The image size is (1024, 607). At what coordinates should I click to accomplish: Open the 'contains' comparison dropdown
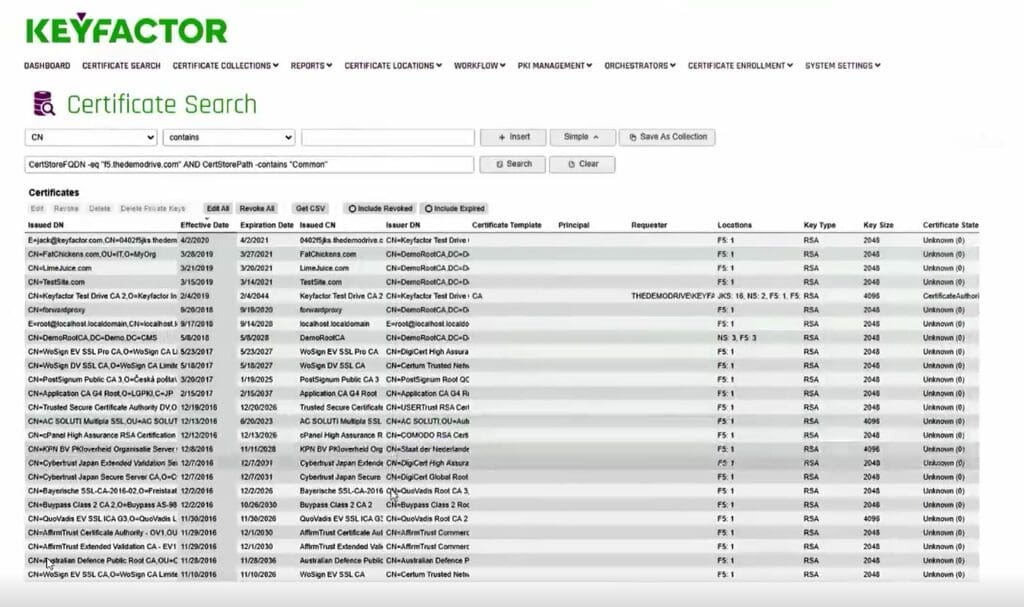pyautogui.click(x=229, y=137)
